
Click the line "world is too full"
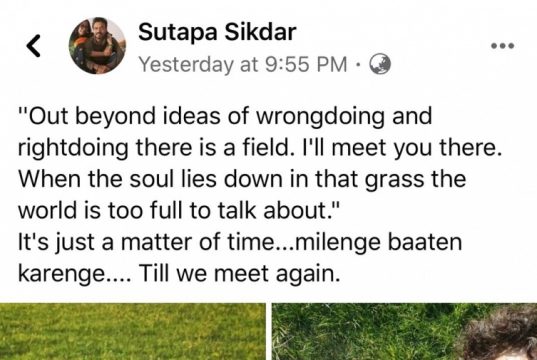tap(178, 210)
